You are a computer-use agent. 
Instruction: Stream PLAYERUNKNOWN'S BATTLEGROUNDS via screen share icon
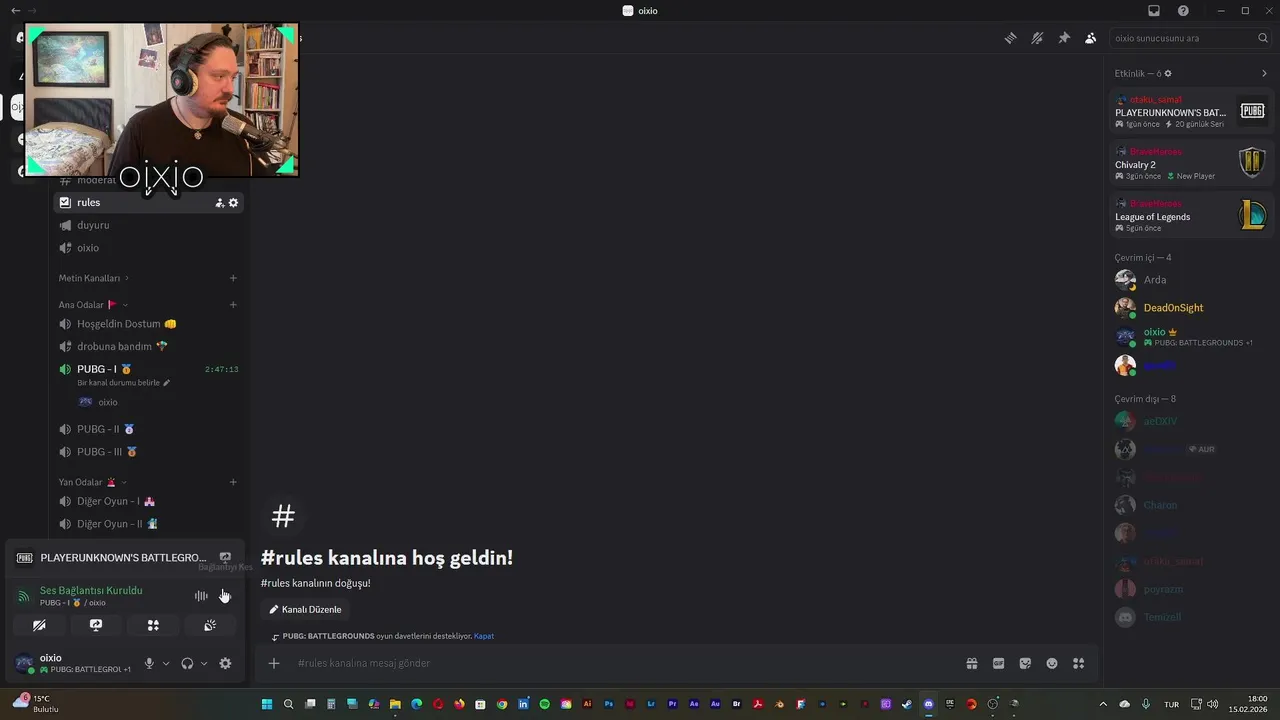click(225, 557)
